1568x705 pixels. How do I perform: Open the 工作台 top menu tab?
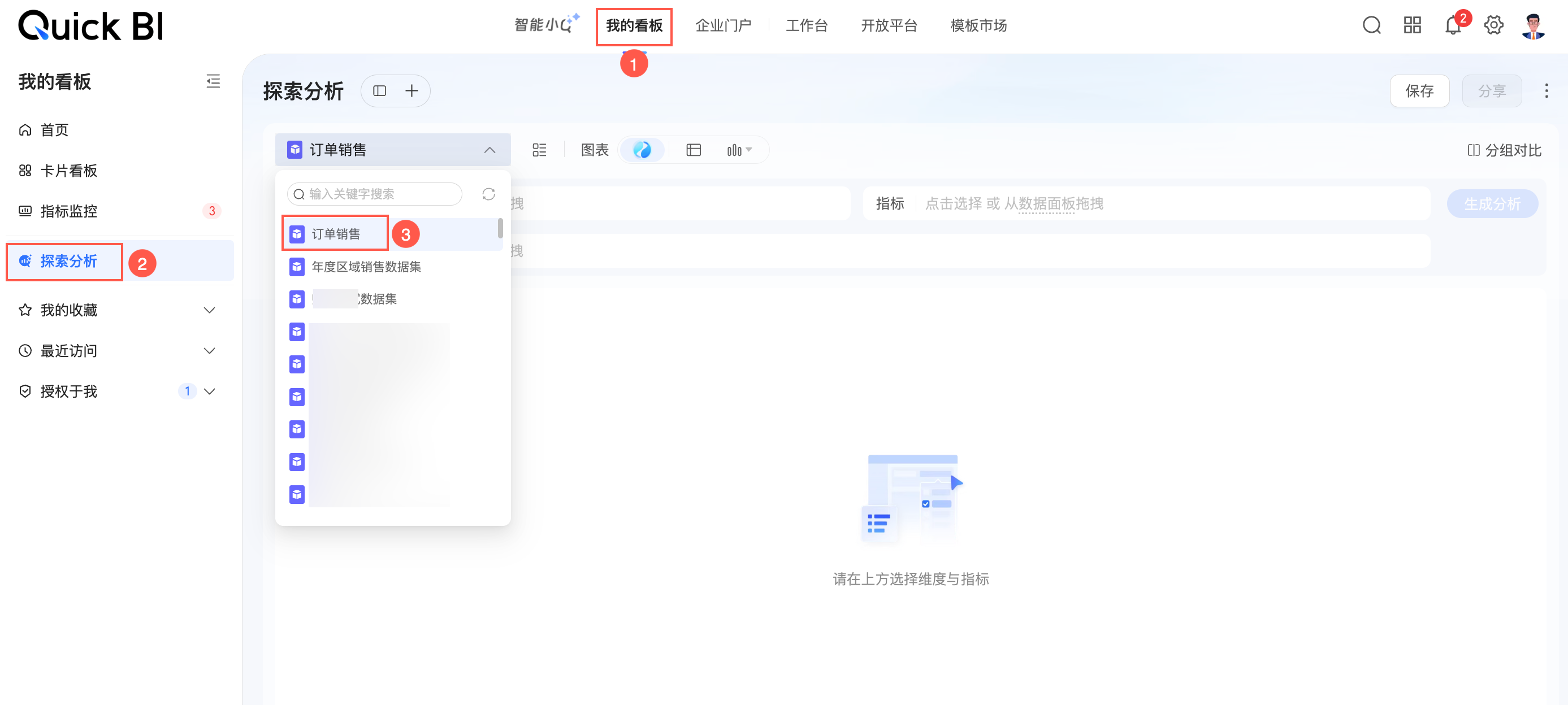click(x=806, y=25)
